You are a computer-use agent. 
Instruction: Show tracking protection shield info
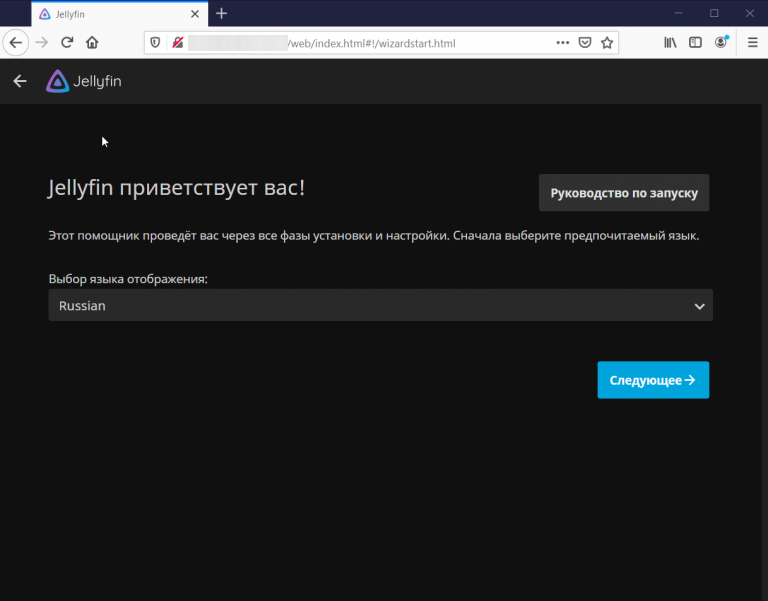155,43
